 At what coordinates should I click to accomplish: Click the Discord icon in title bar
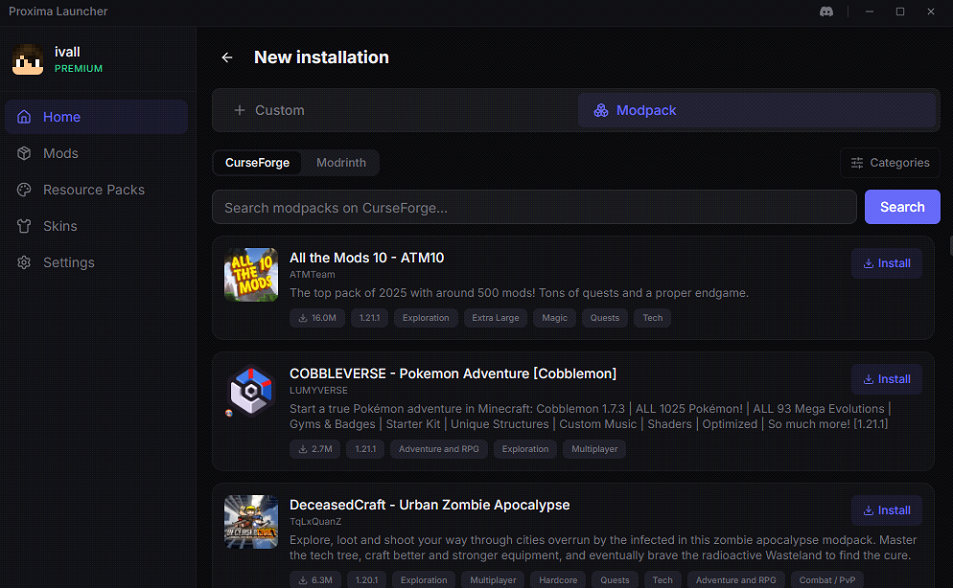(826, 12)
